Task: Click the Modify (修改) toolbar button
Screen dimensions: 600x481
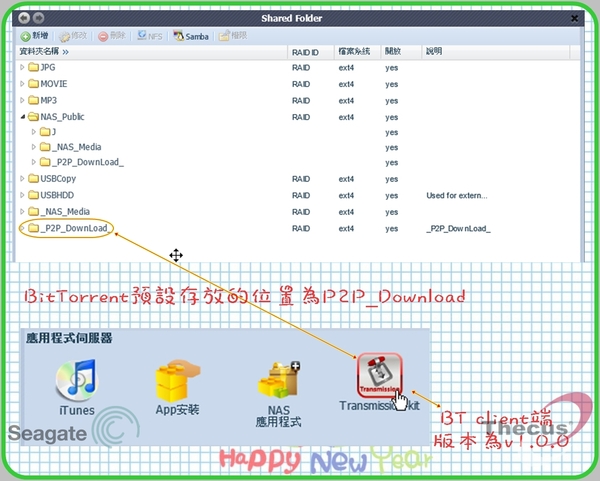Action: (x=73, y=36)
